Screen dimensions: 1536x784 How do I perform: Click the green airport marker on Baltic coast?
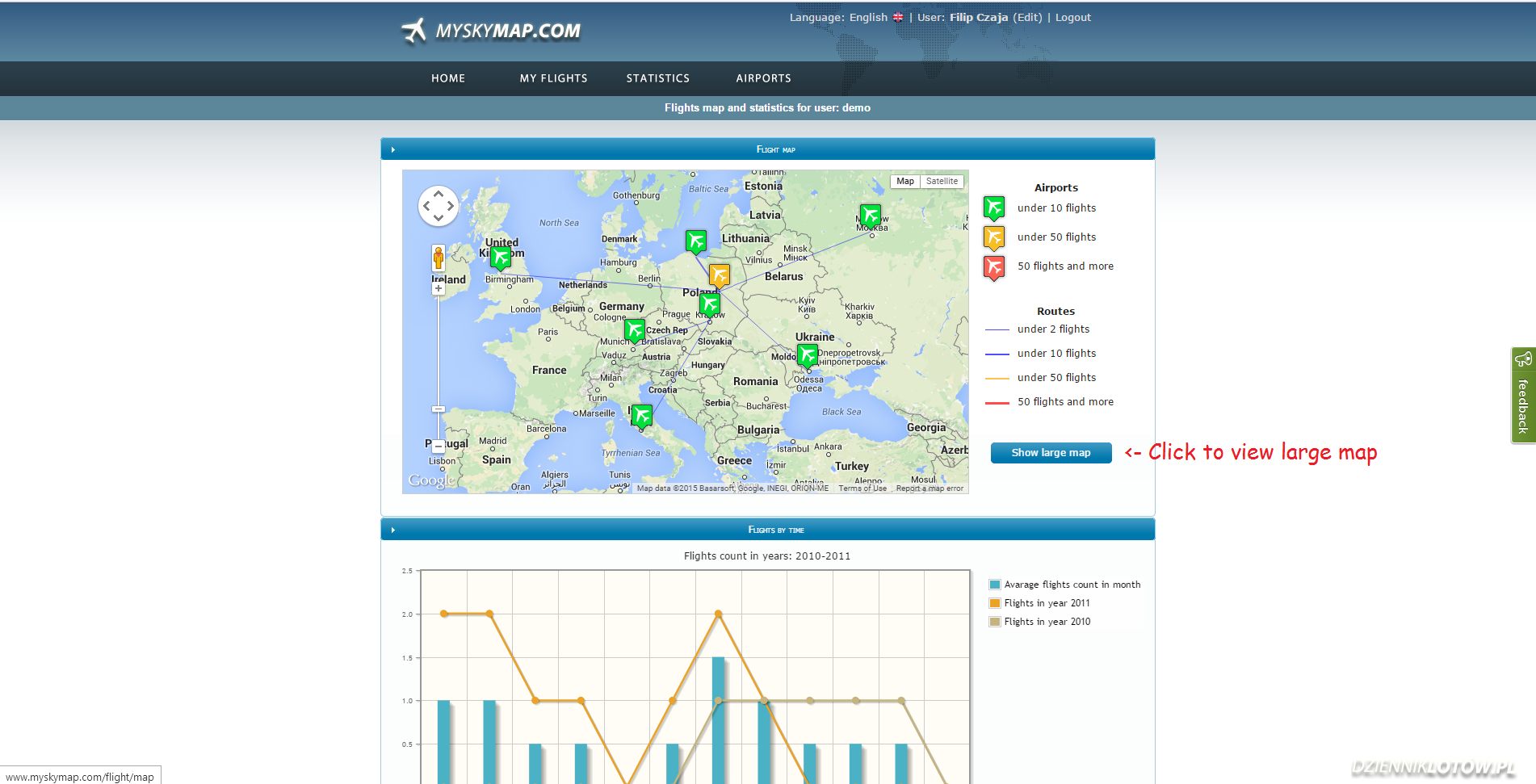[x=695, y=241]
